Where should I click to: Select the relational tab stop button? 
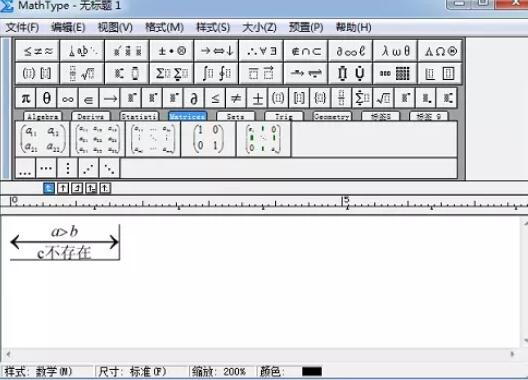tap(91, 188)
